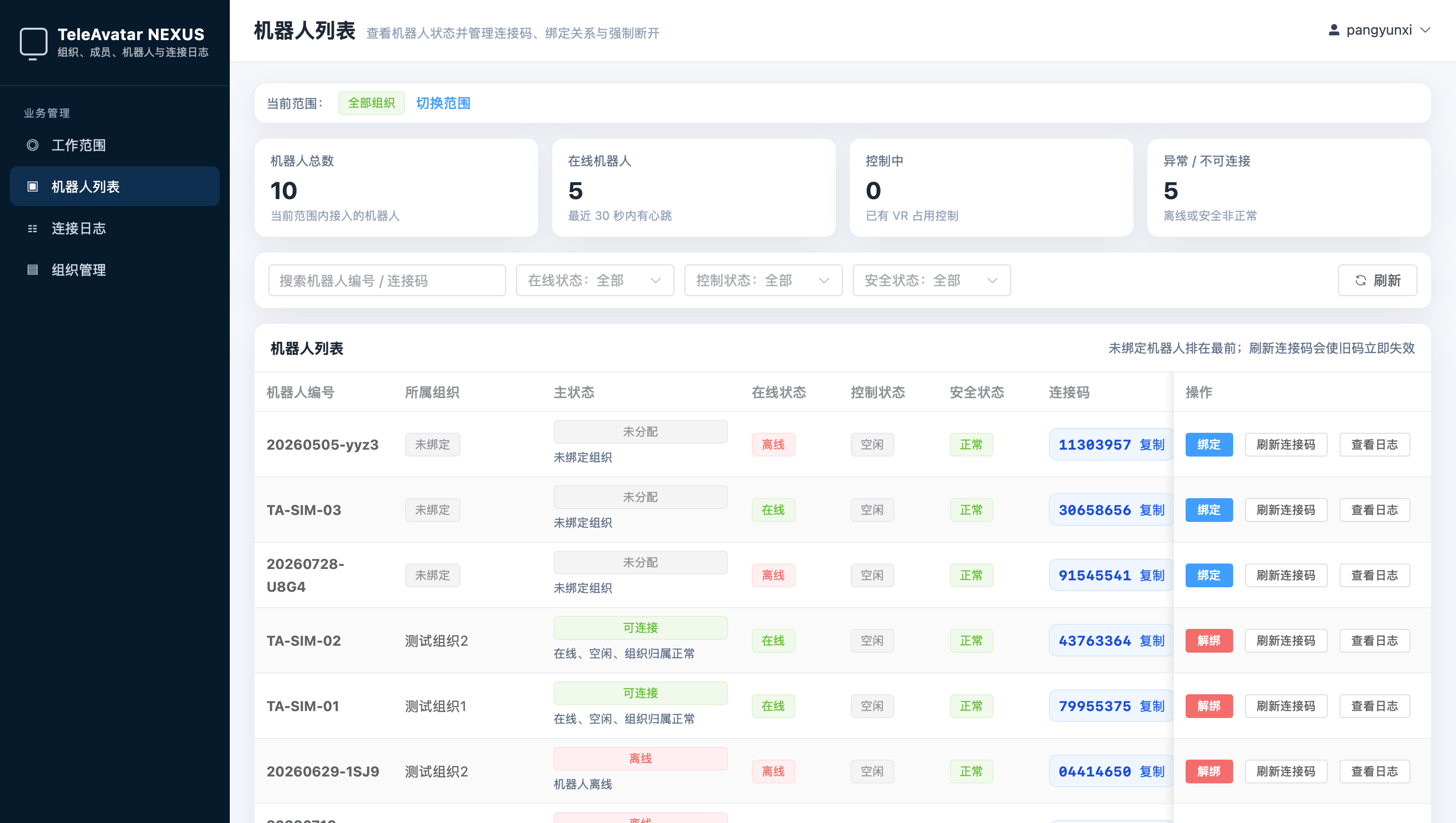Click 刷新连接码 for TA-SIM-03

point(1286,510)
